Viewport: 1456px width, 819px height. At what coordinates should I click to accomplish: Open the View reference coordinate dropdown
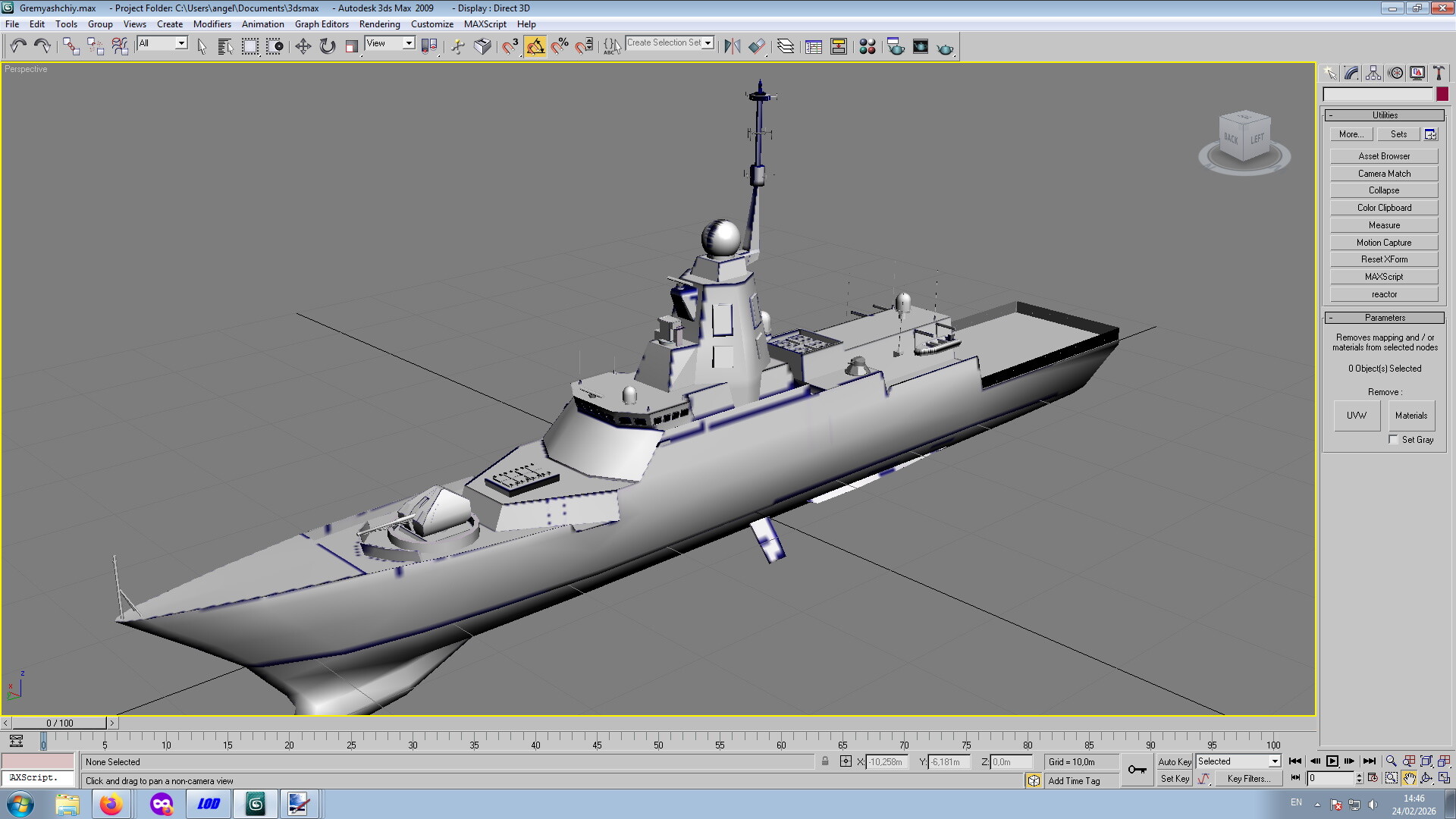pos(408,43)
